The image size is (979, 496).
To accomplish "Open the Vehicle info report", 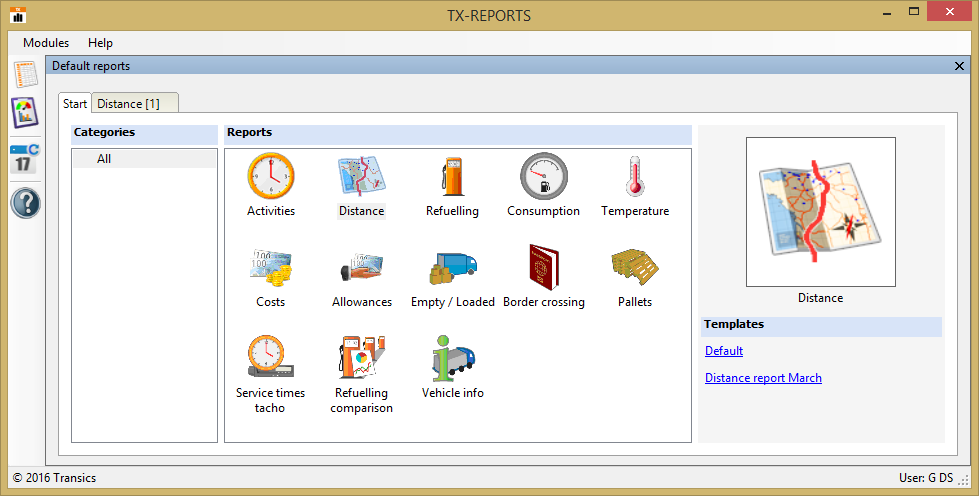I will (x=452, y=360).
